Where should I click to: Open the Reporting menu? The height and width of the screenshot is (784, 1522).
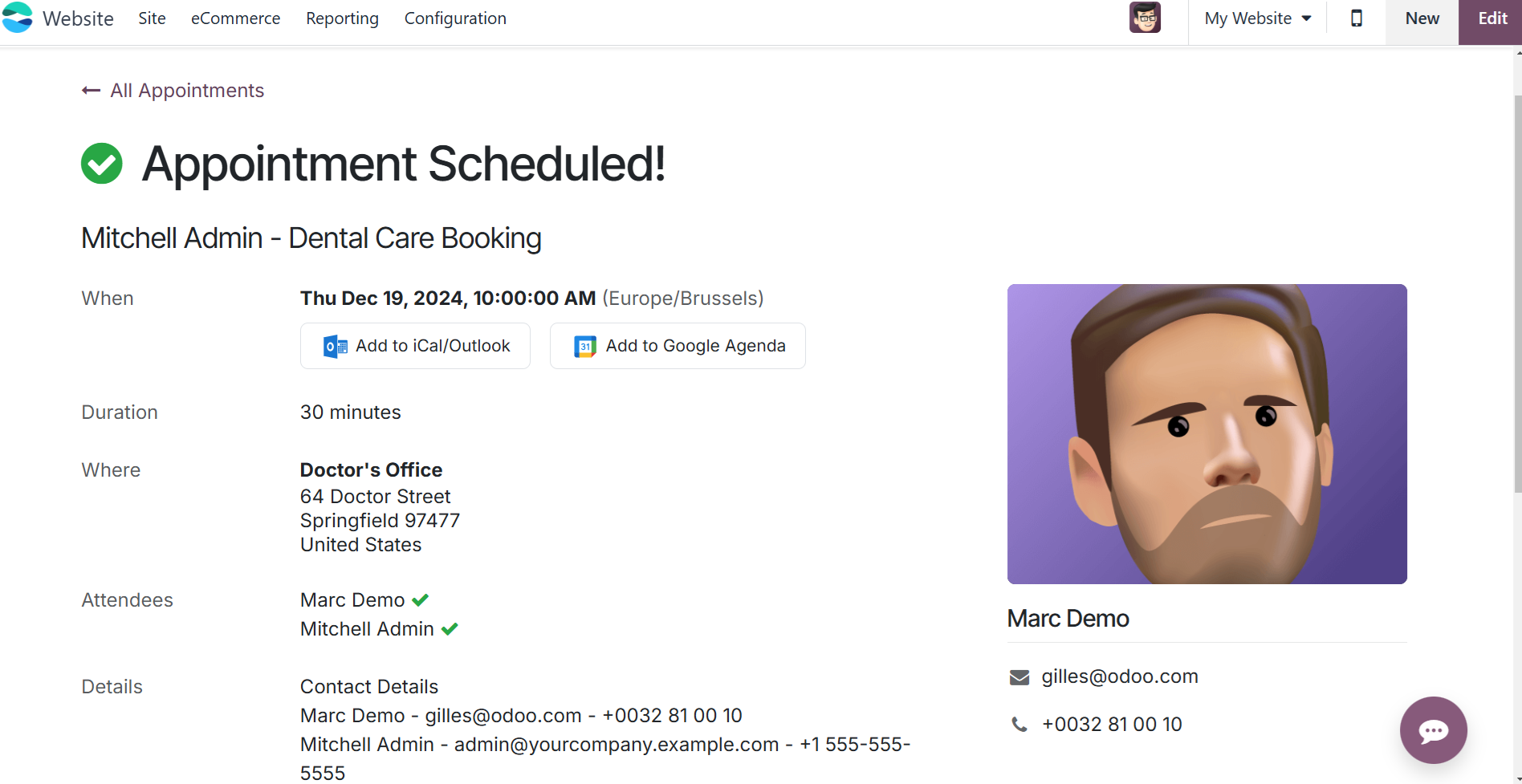342,18
